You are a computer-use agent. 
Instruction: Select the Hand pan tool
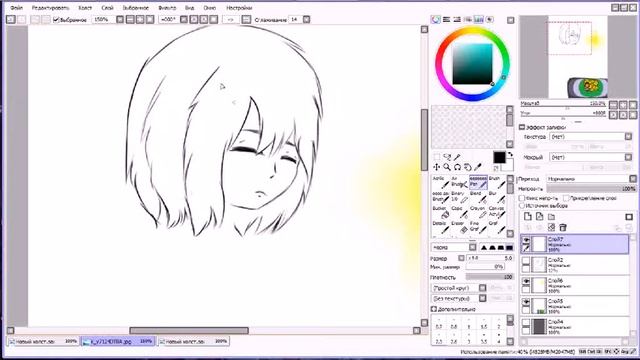(x=467, y=167)
